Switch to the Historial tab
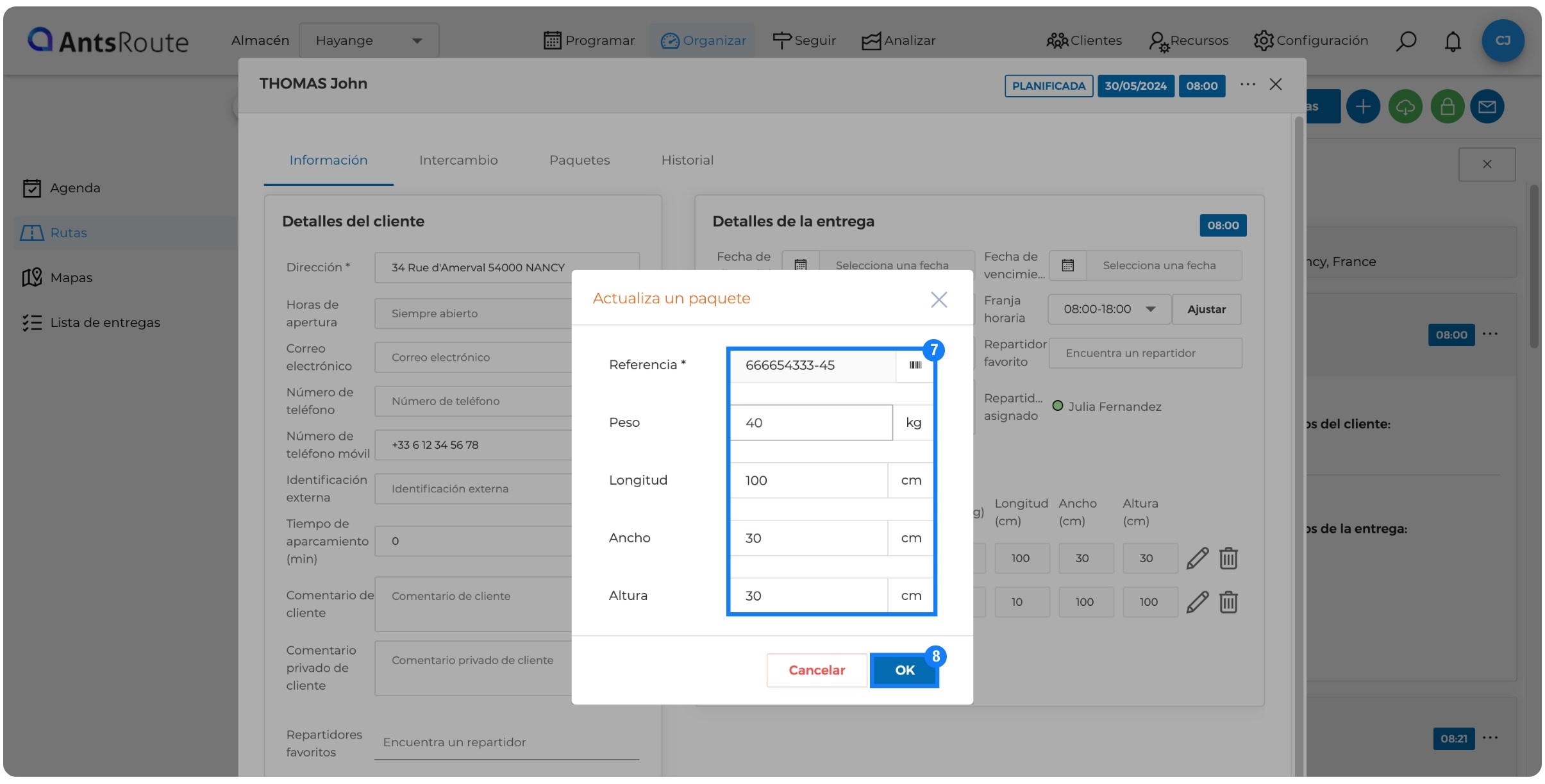The image size is (1545, 784). click(687, 160)
